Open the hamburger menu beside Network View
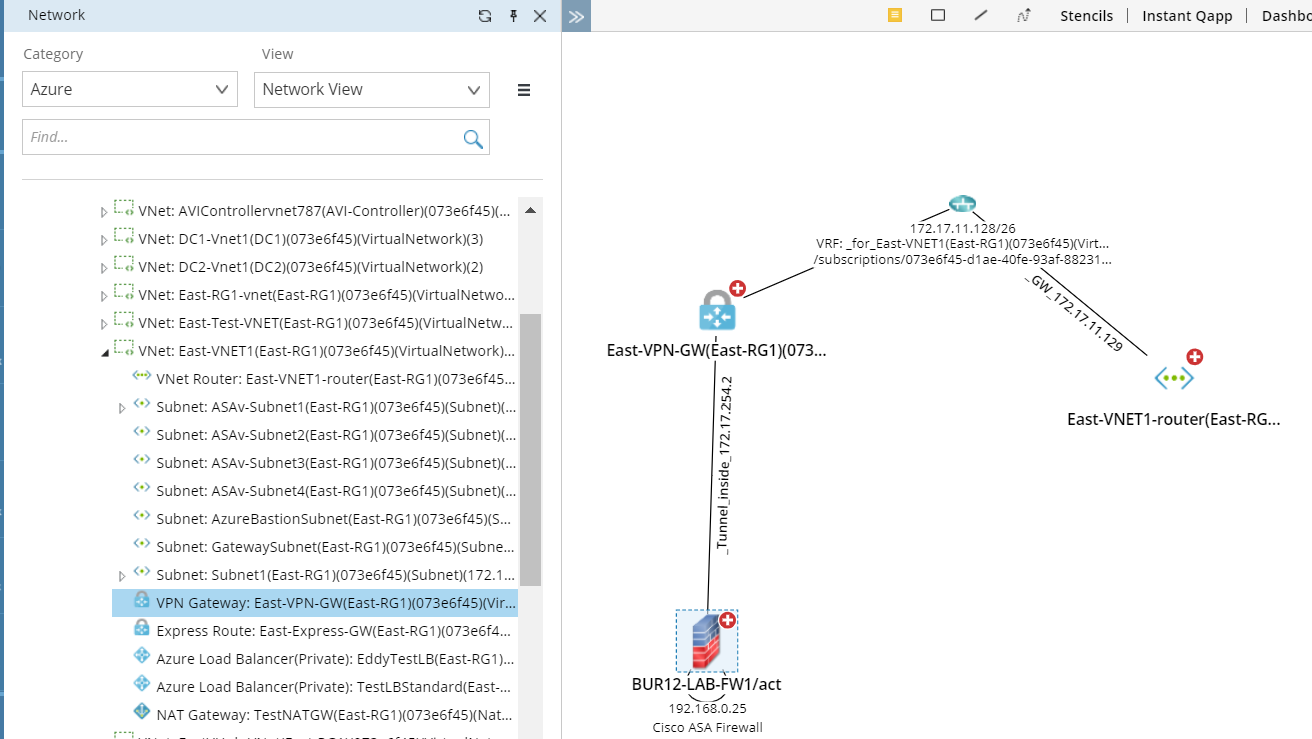Image resolution: width=1312 pixels, height=739 pixels. 524,90
